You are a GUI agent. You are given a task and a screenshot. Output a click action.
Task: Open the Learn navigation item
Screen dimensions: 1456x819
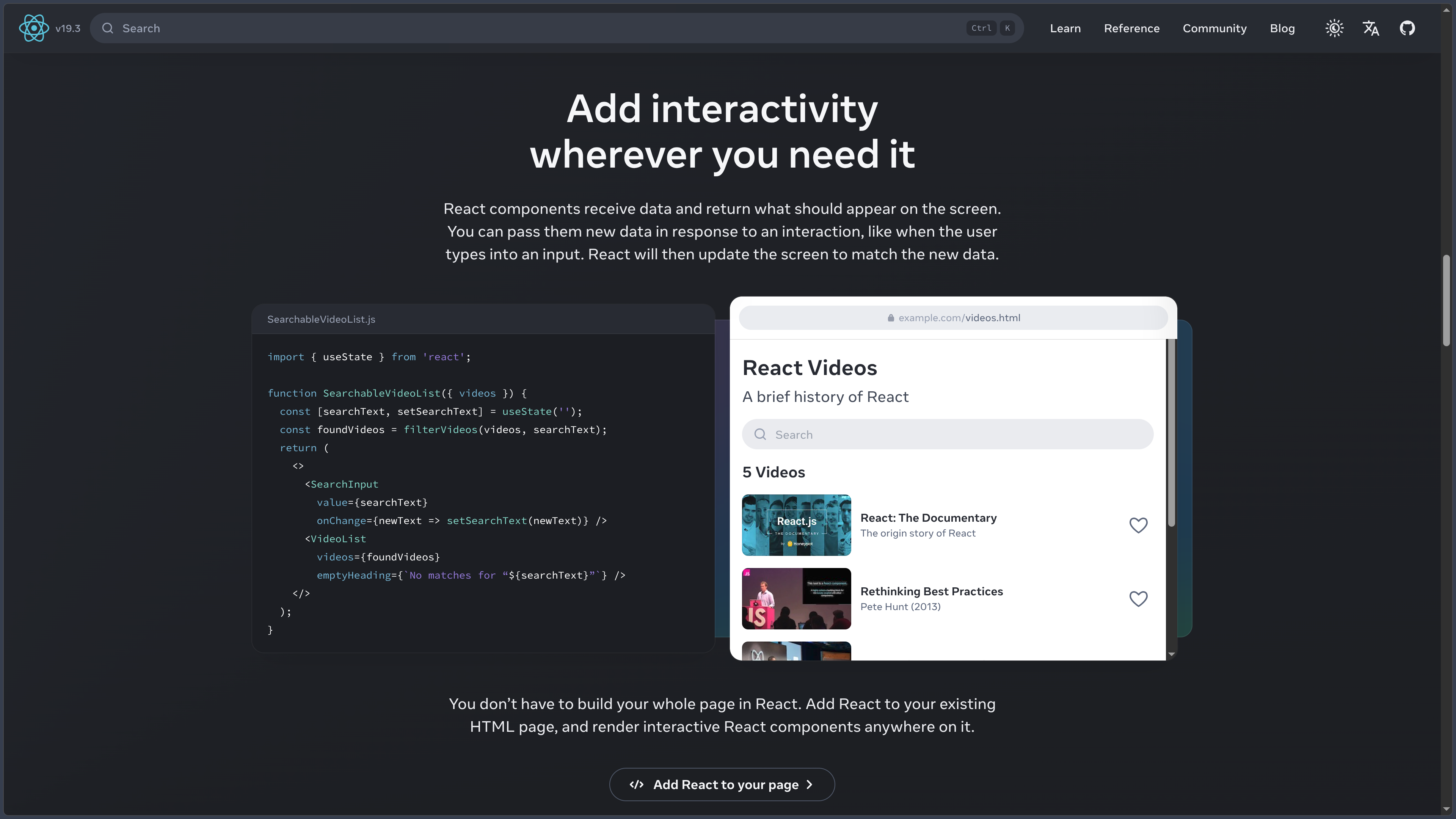pos(1065,28)
